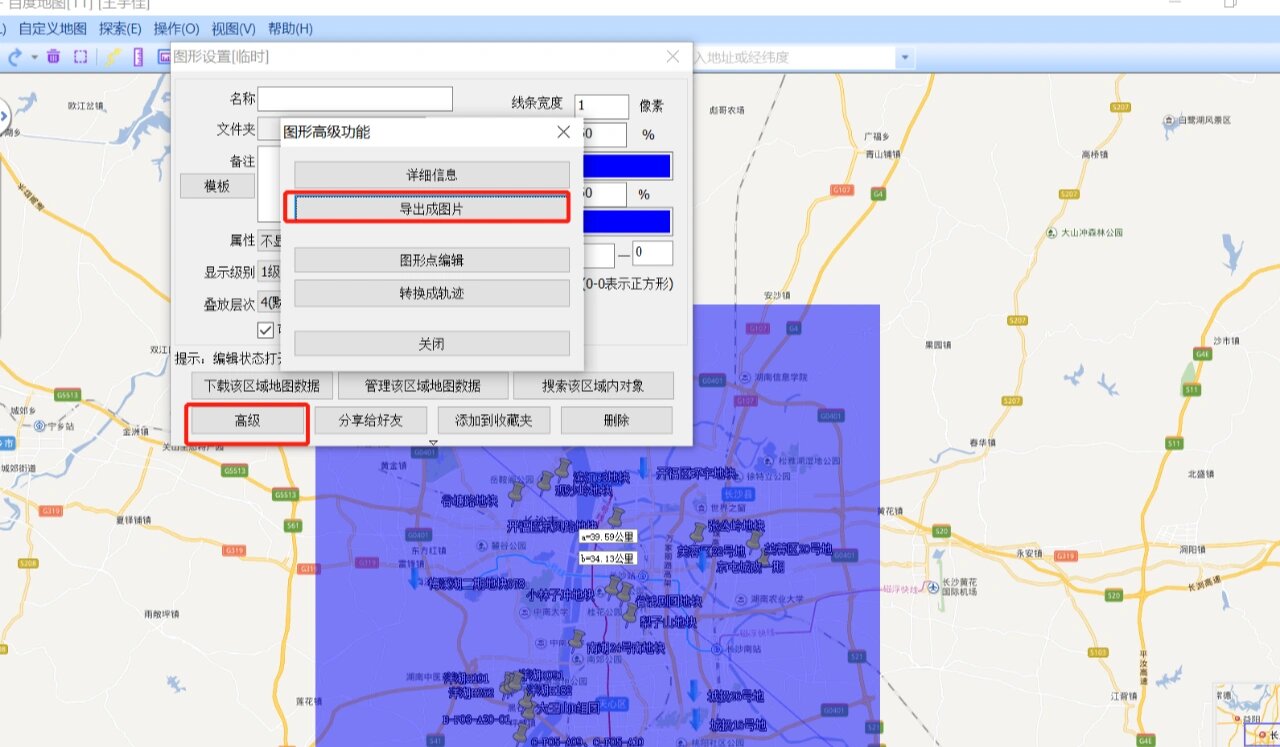
Task: Click the 导出成图片 button
Action: coord(432,208)
